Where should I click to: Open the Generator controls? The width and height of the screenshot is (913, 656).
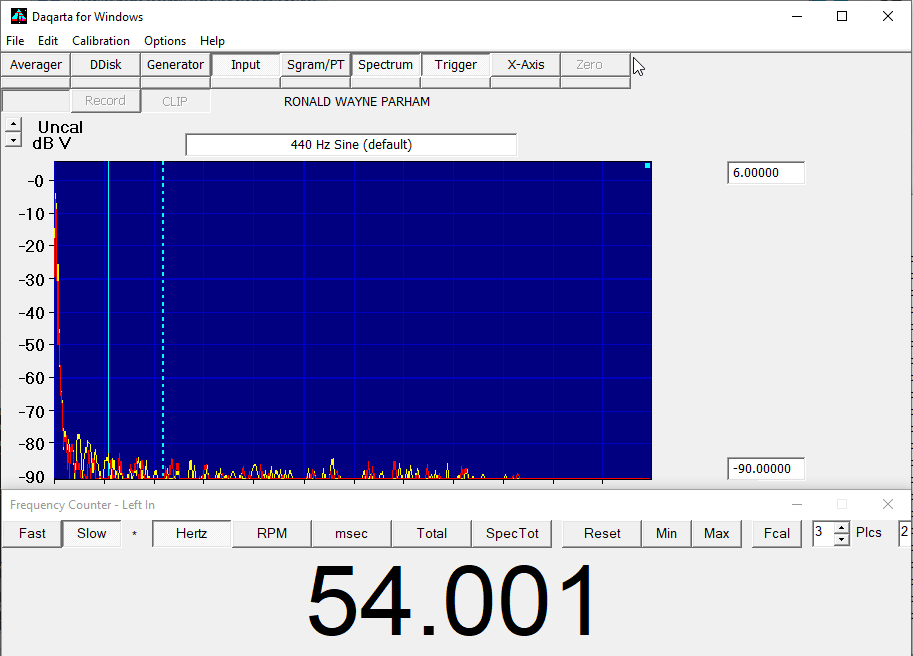tap(175, 65)
